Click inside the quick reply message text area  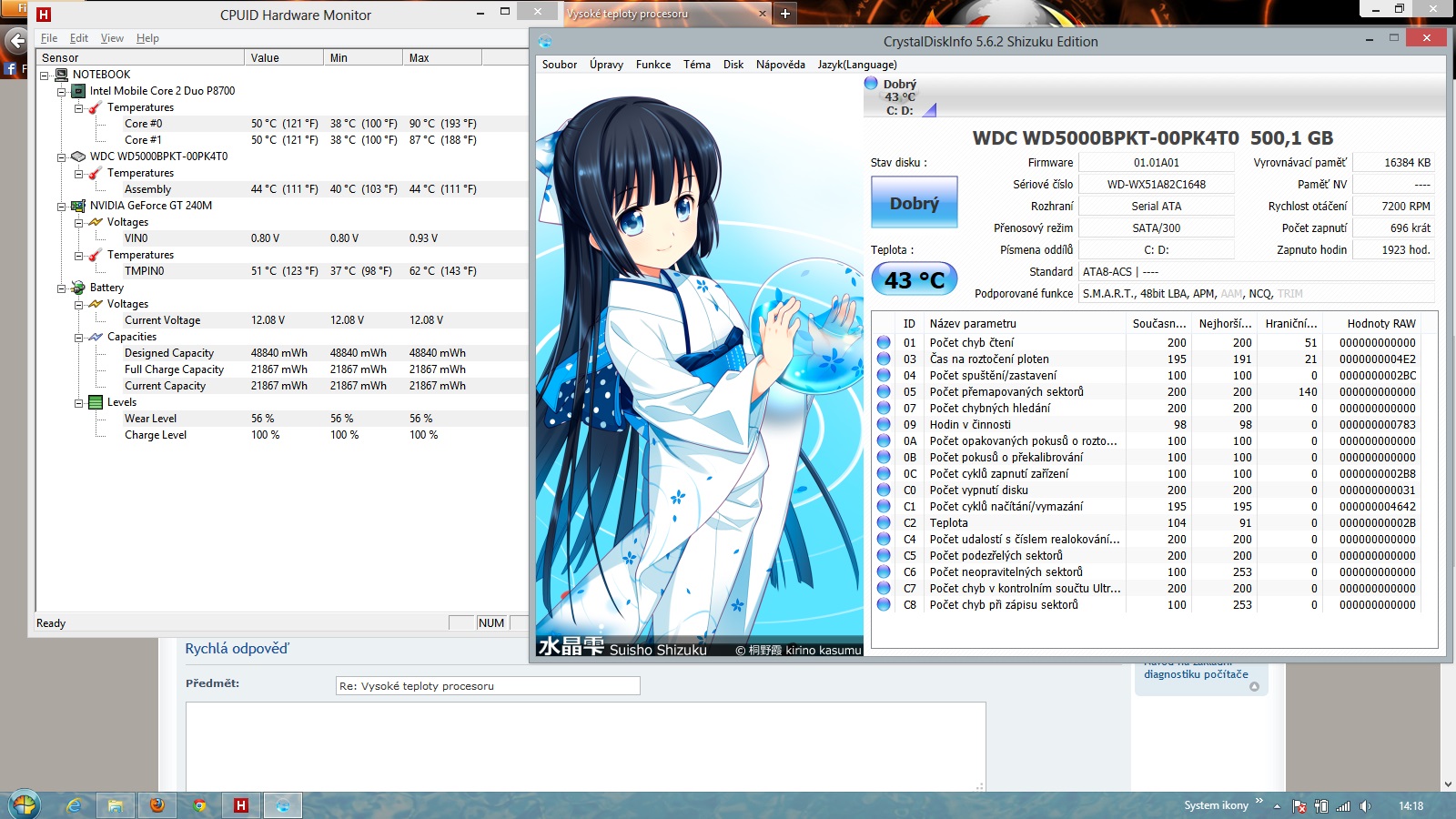tap(586, 746)
